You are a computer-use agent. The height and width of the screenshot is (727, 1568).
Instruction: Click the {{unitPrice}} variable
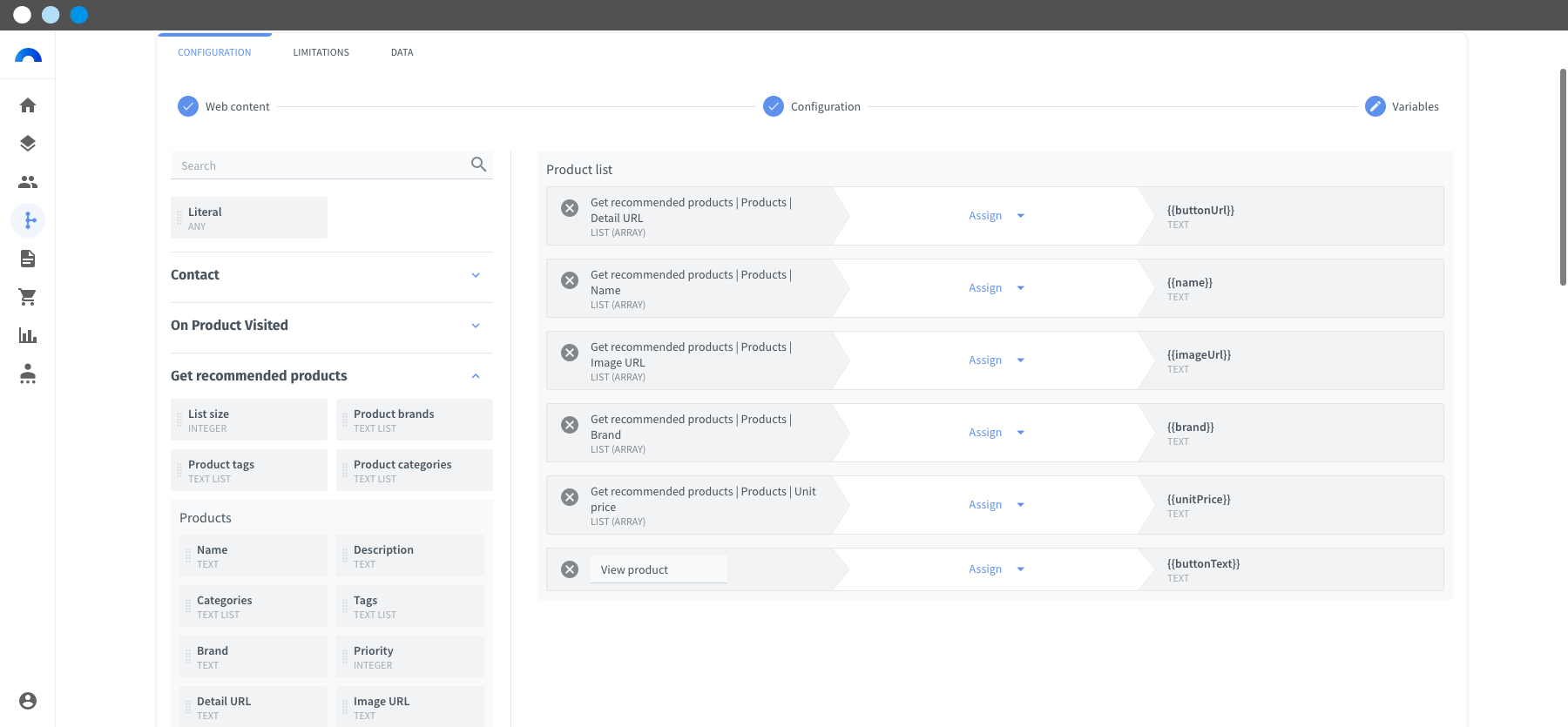(1199, 499)
